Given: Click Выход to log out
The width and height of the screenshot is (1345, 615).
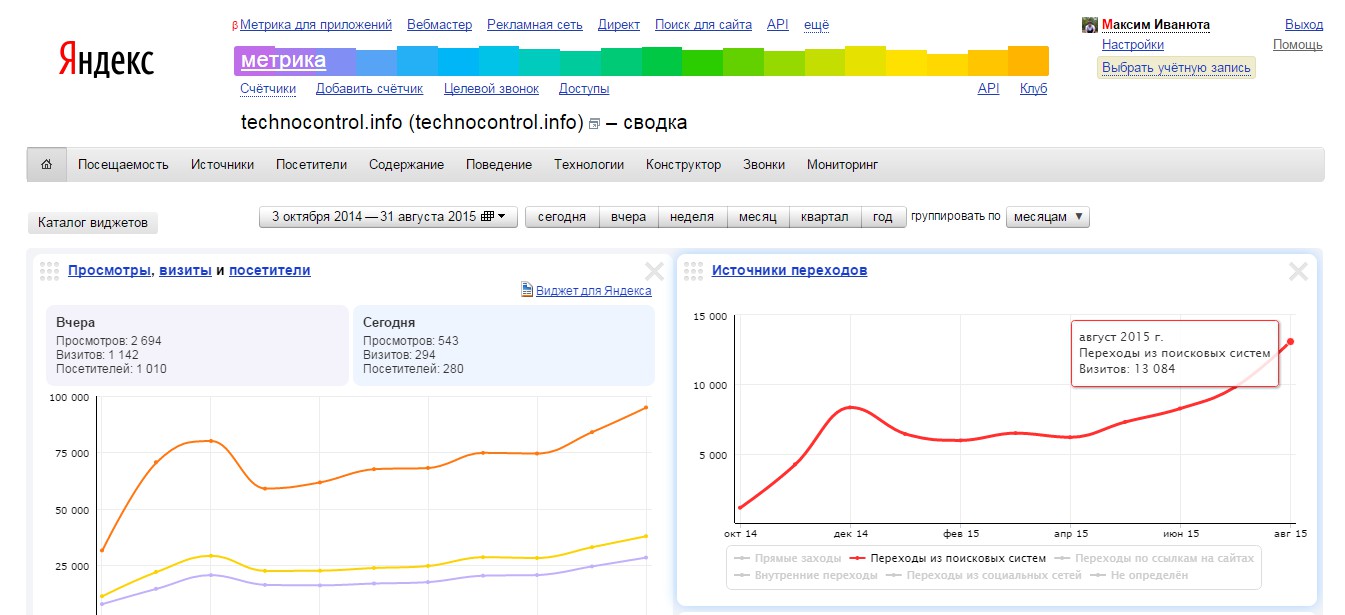Looking at the screenshot, I should point(1303,25).
